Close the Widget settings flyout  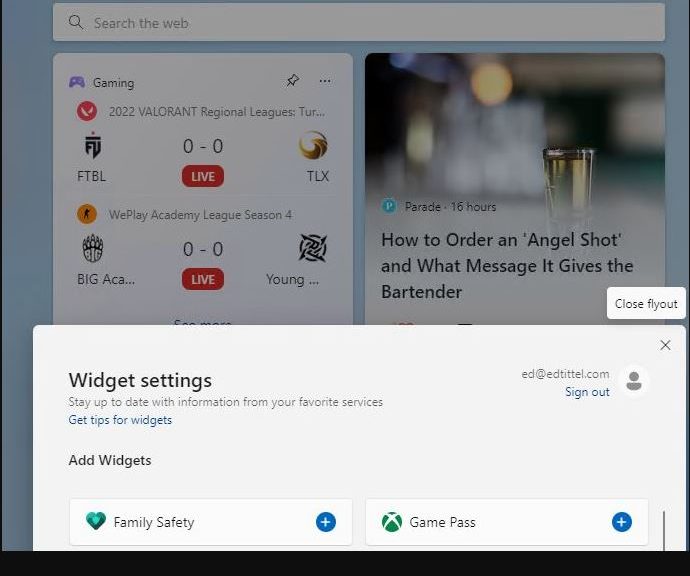[665, 345]
